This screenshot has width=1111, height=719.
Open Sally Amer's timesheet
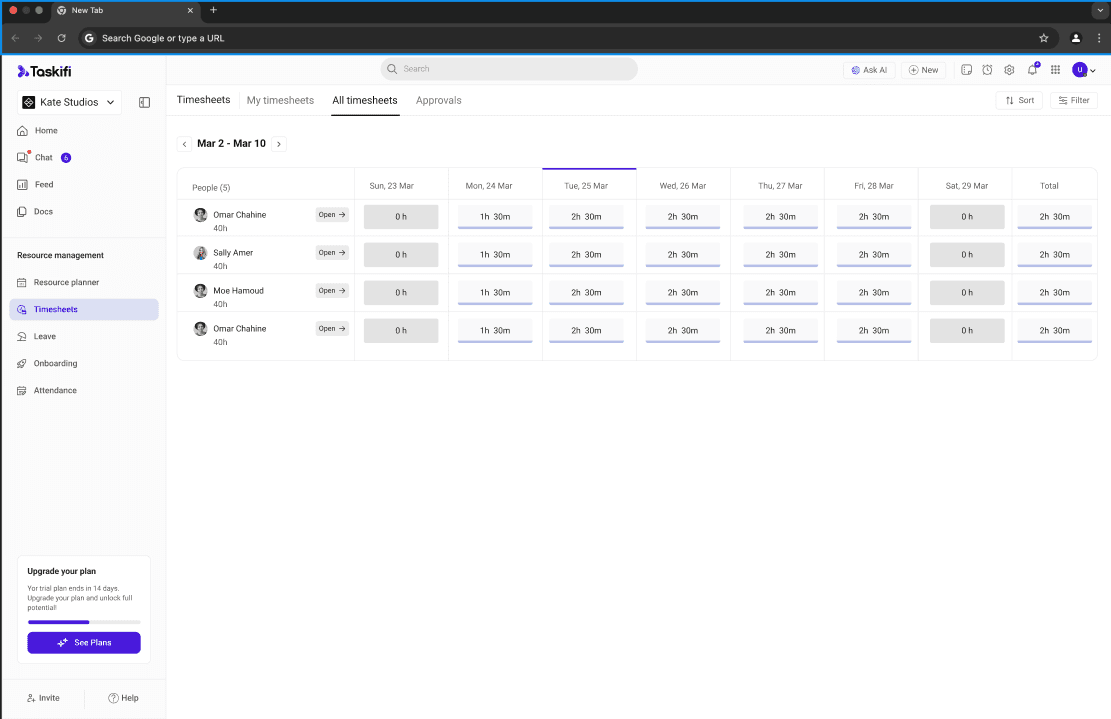point(332,253)
